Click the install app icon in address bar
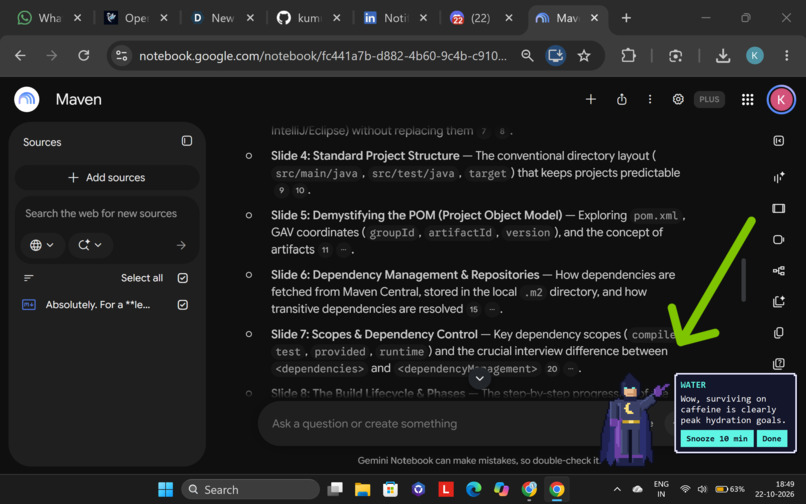 [556, 56]
